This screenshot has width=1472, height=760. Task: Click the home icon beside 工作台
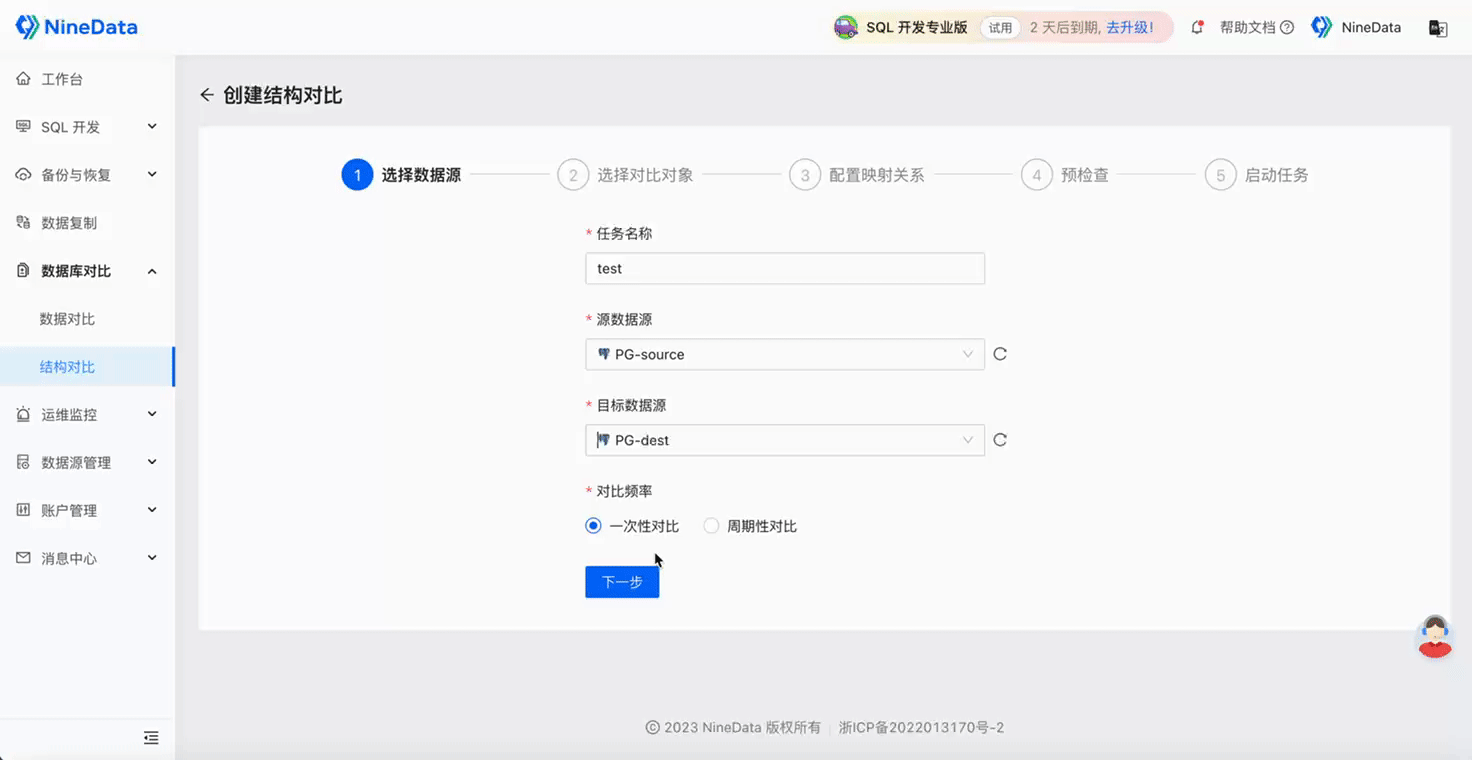(x=23, y=79)
